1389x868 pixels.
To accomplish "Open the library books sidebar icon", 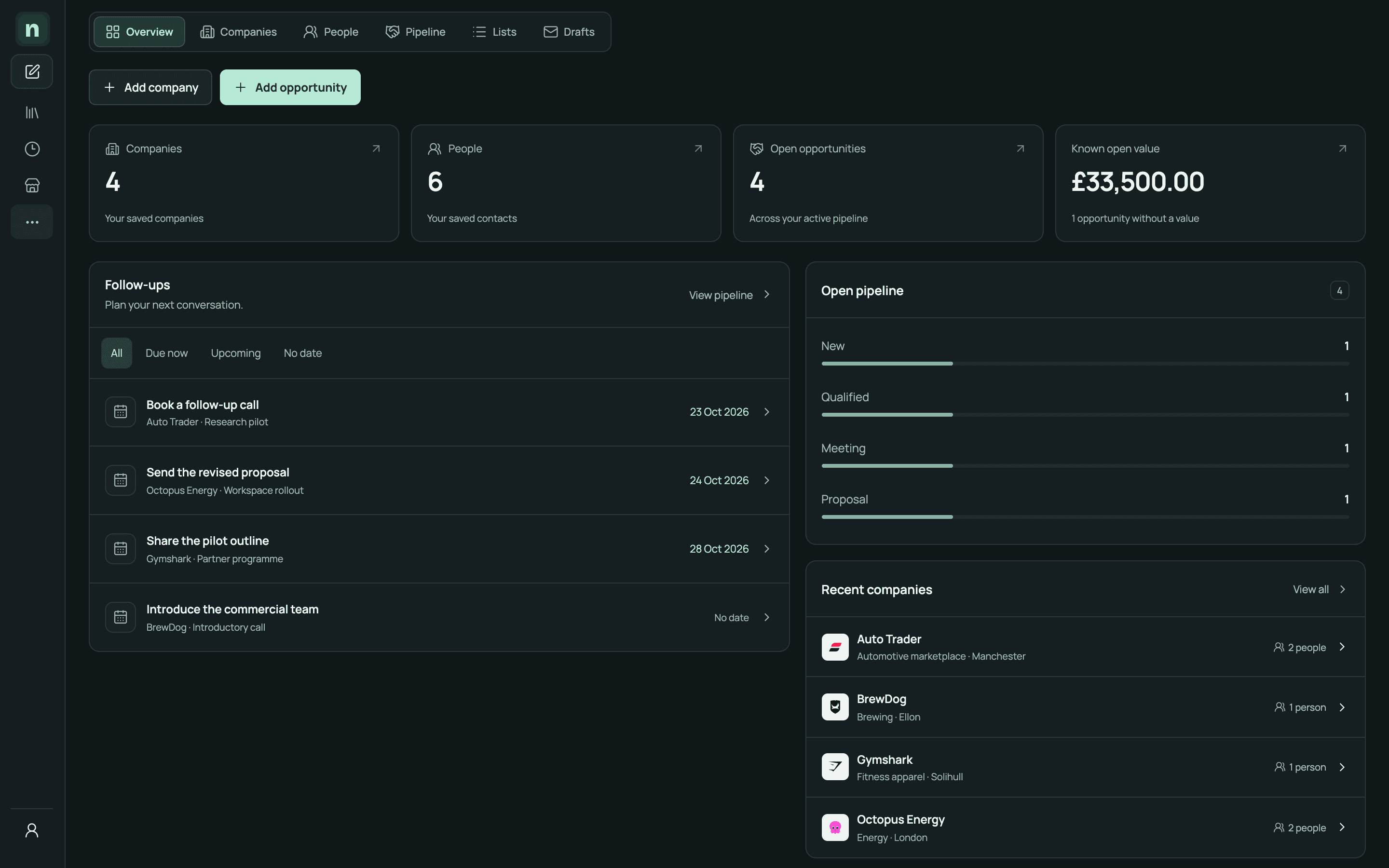I will point(32,112).
